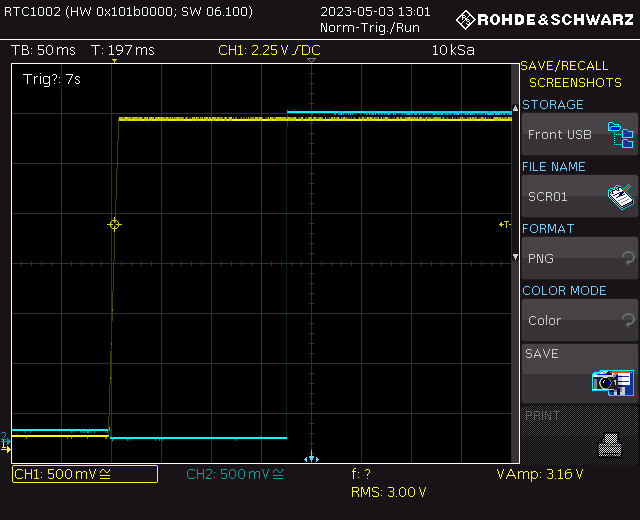Click the FILE NAME menu label
This screenshot has height=520, width=640.
[553, 167]
